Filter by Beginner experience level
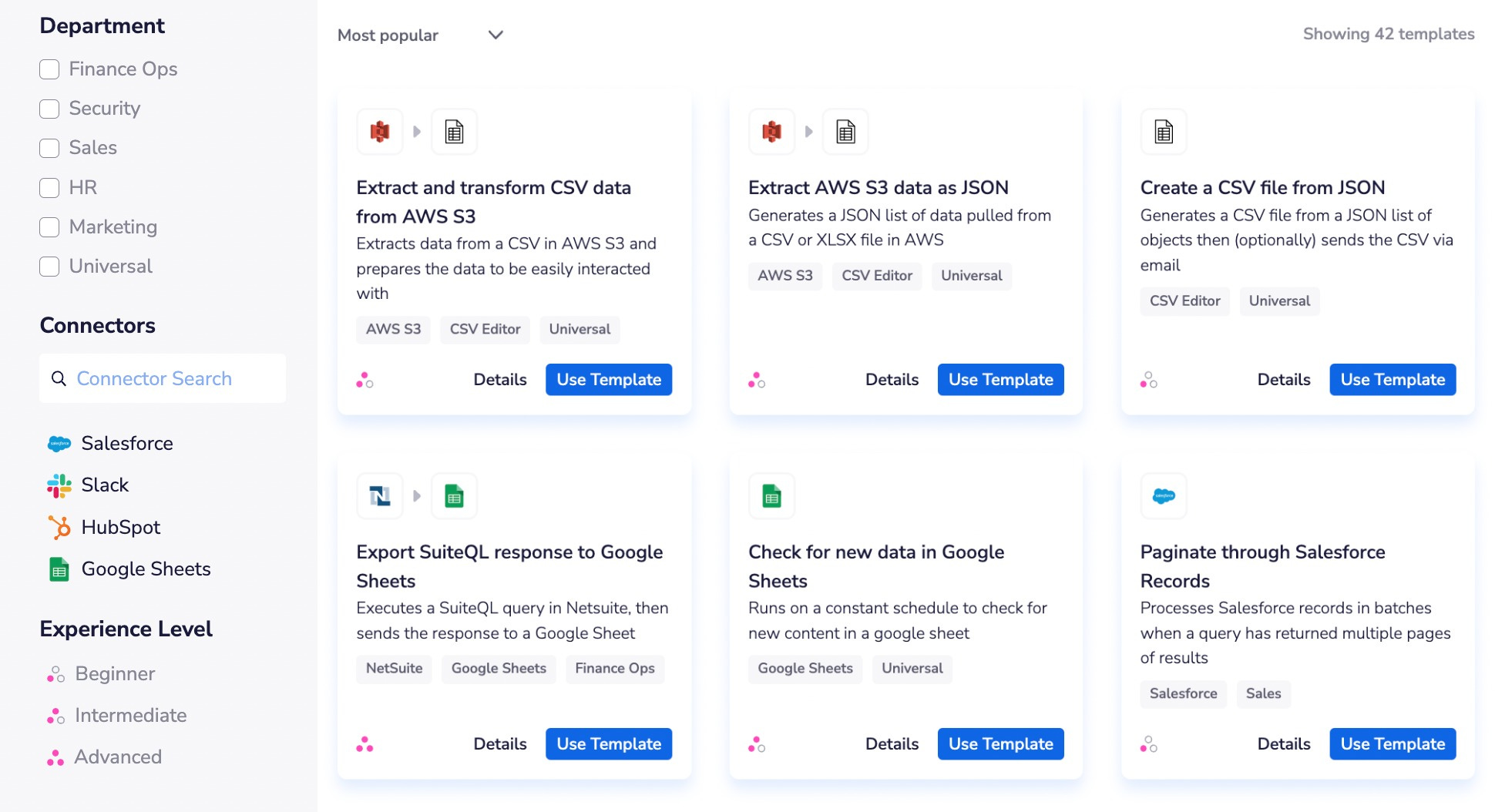This screenshot has width=1495, height=812. coord(101,674)
